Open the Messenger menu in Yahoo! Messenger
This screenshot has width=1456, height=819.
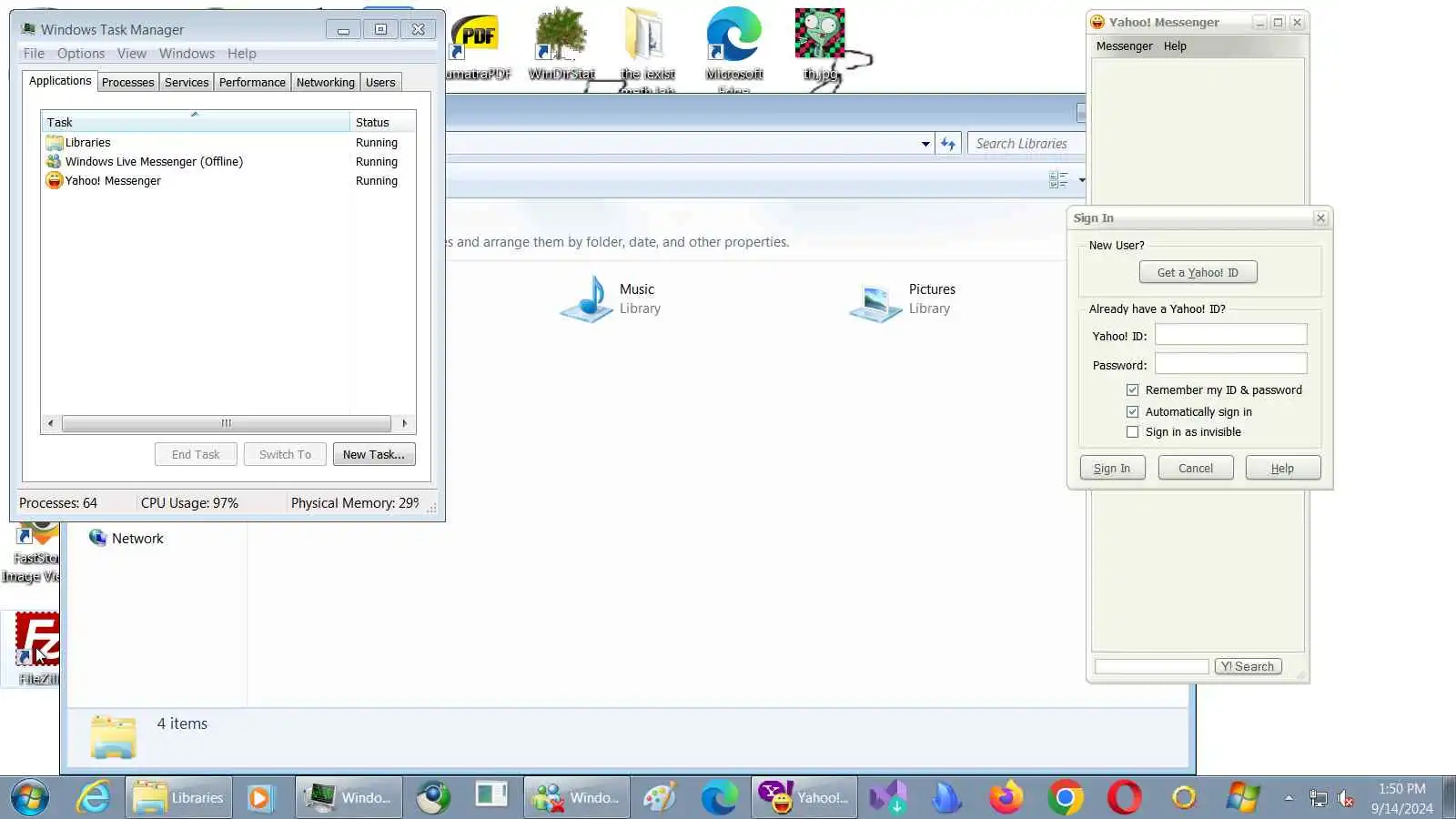[1125, 46]
